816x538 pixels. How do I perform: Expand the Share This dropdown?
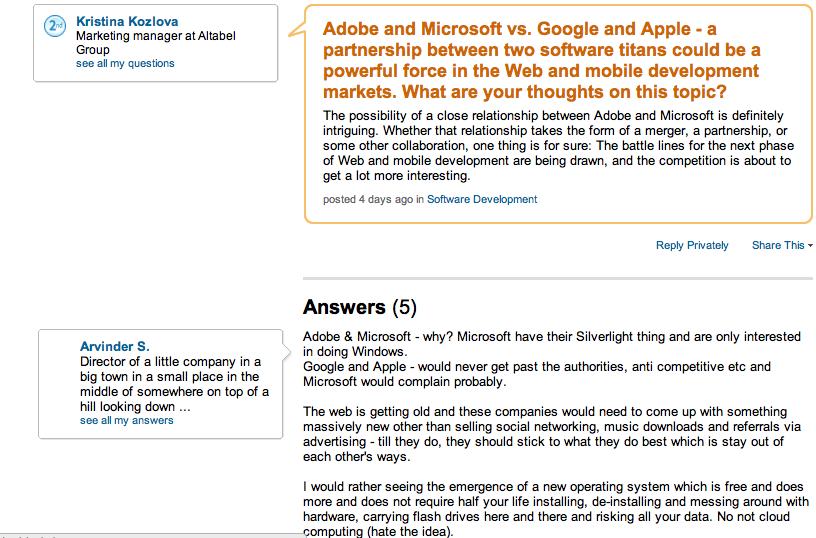(782, 245)
